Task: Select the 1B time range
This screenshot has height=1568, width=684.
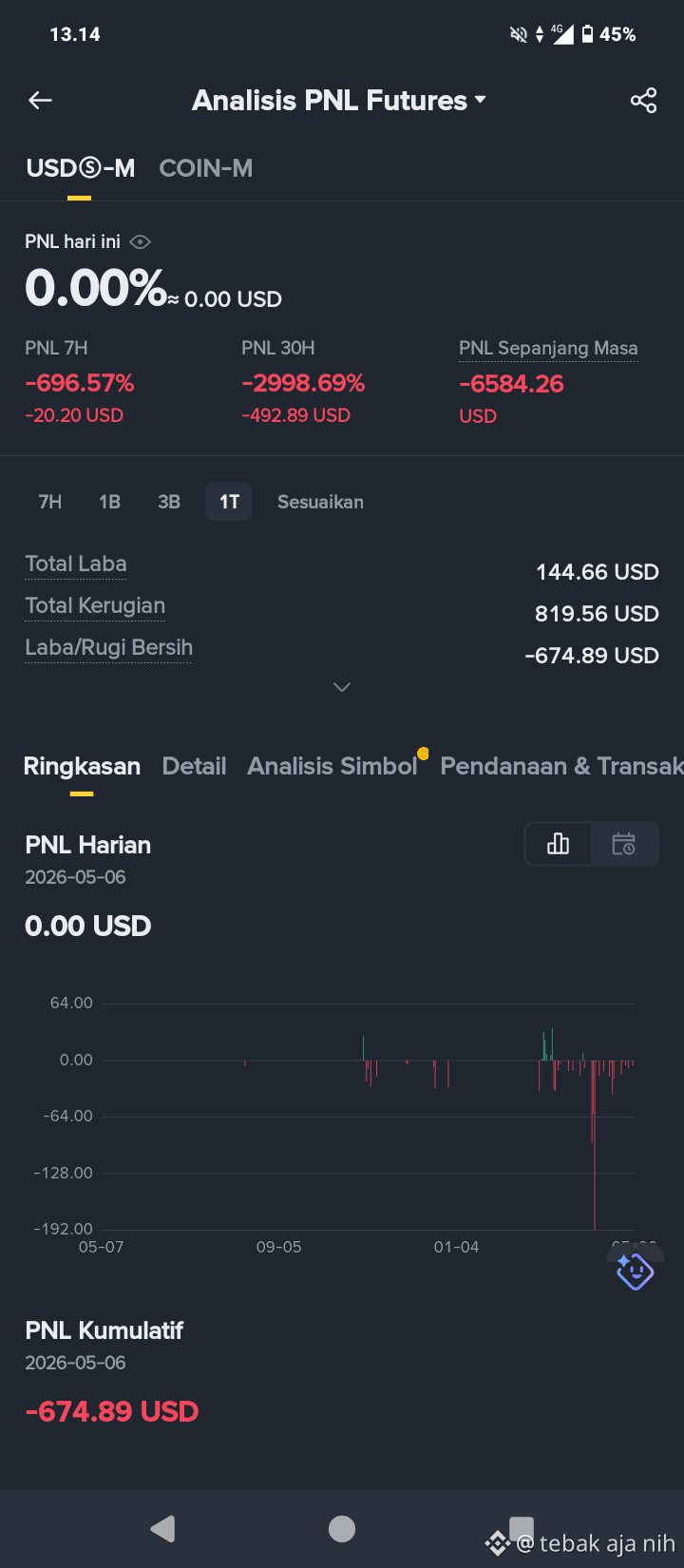Action: coord(109,502)
